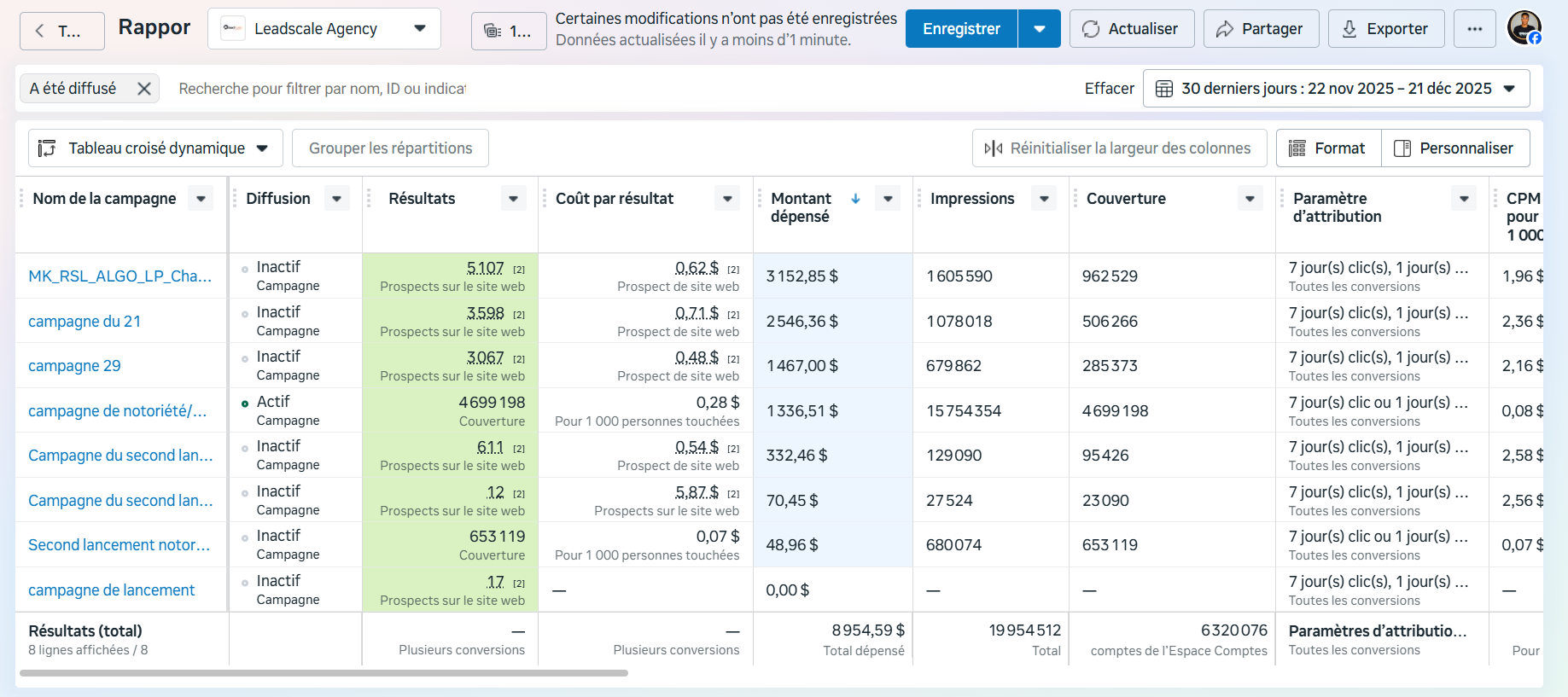Screen dimensions: 1568x697
Task: Open the Personnaliser columns panel
Action: (1455, 148)
